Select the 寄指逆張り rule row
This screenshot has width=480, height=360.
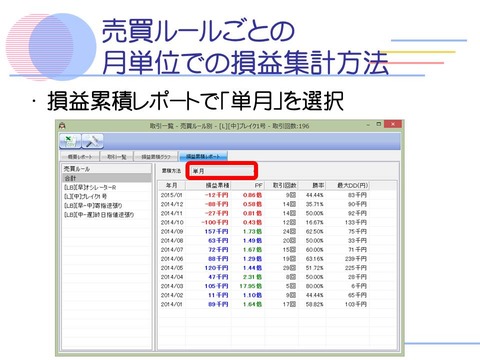(x=106, y=205)
